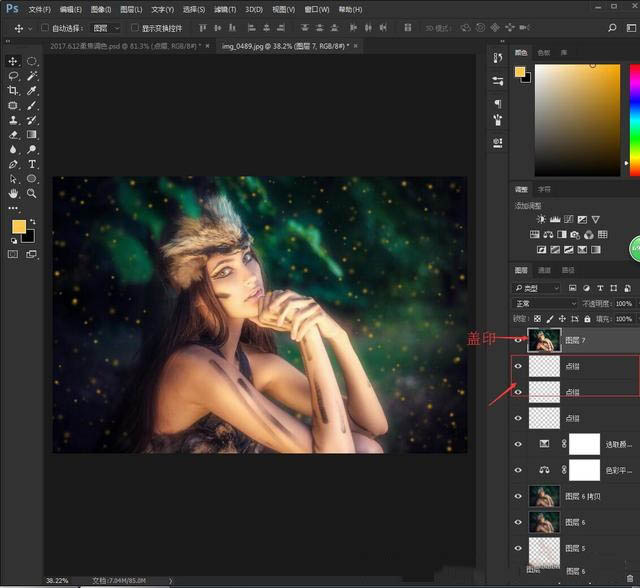The image size is (640, 588).
Task: Select the Eraser tool
Action: (x=13, y=134)
